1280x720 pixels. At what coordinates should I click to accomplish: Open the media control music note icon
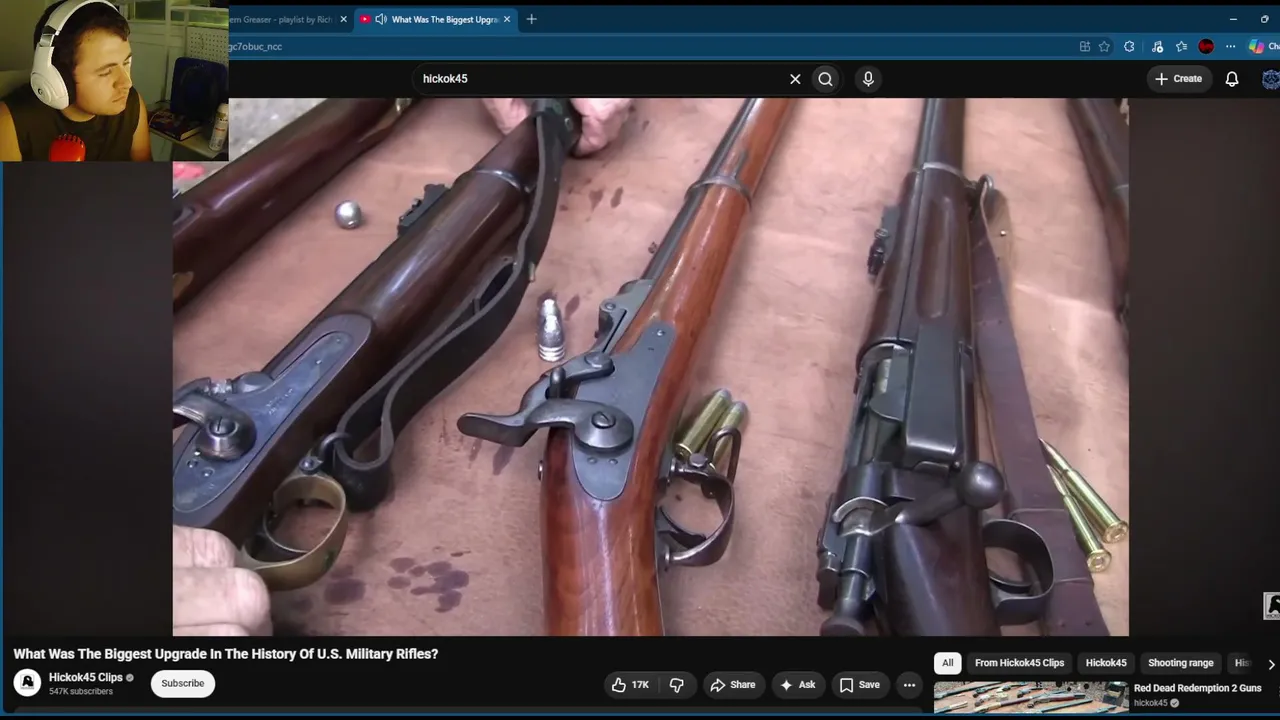[1157, 46]
